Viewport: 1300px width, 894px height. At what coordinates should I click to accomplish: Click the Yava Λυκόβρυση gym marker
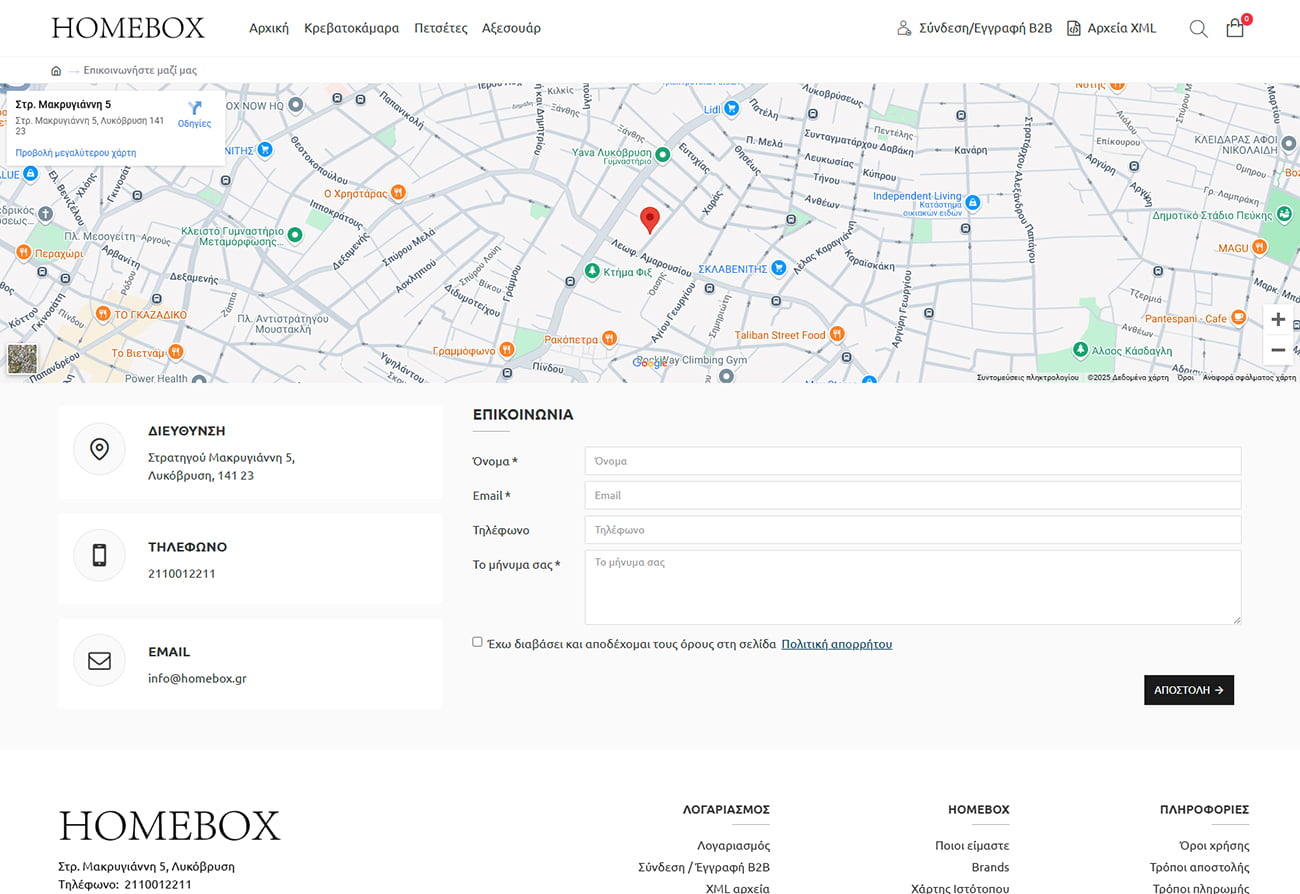661,155
